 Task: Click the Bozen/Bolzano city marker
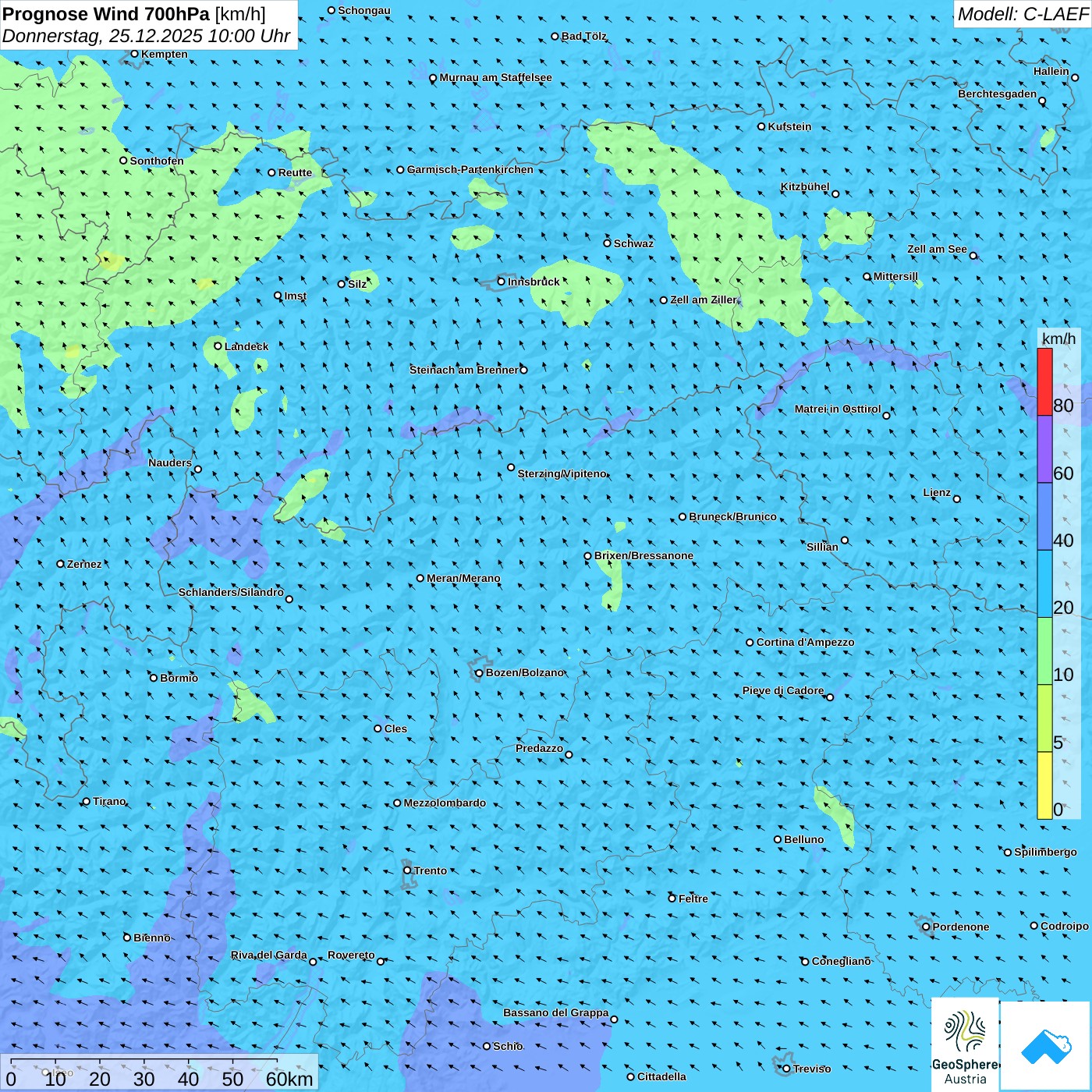479,673
